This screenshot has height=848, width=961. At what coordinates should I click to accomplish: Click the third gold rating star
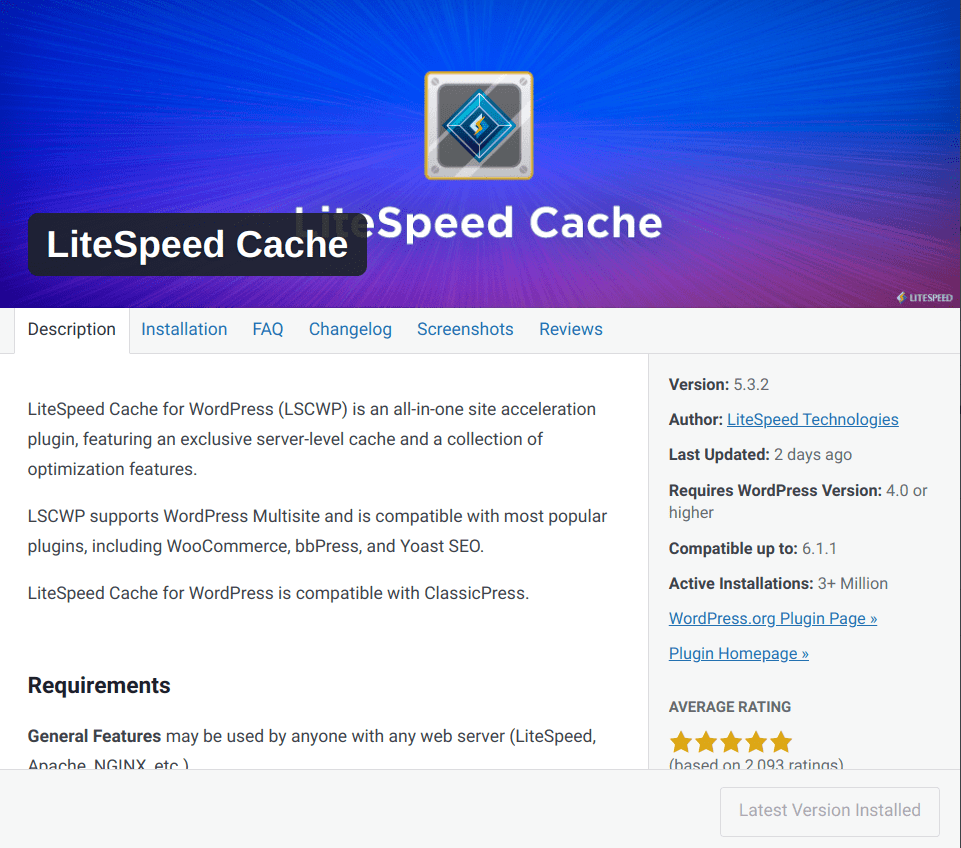731,741
